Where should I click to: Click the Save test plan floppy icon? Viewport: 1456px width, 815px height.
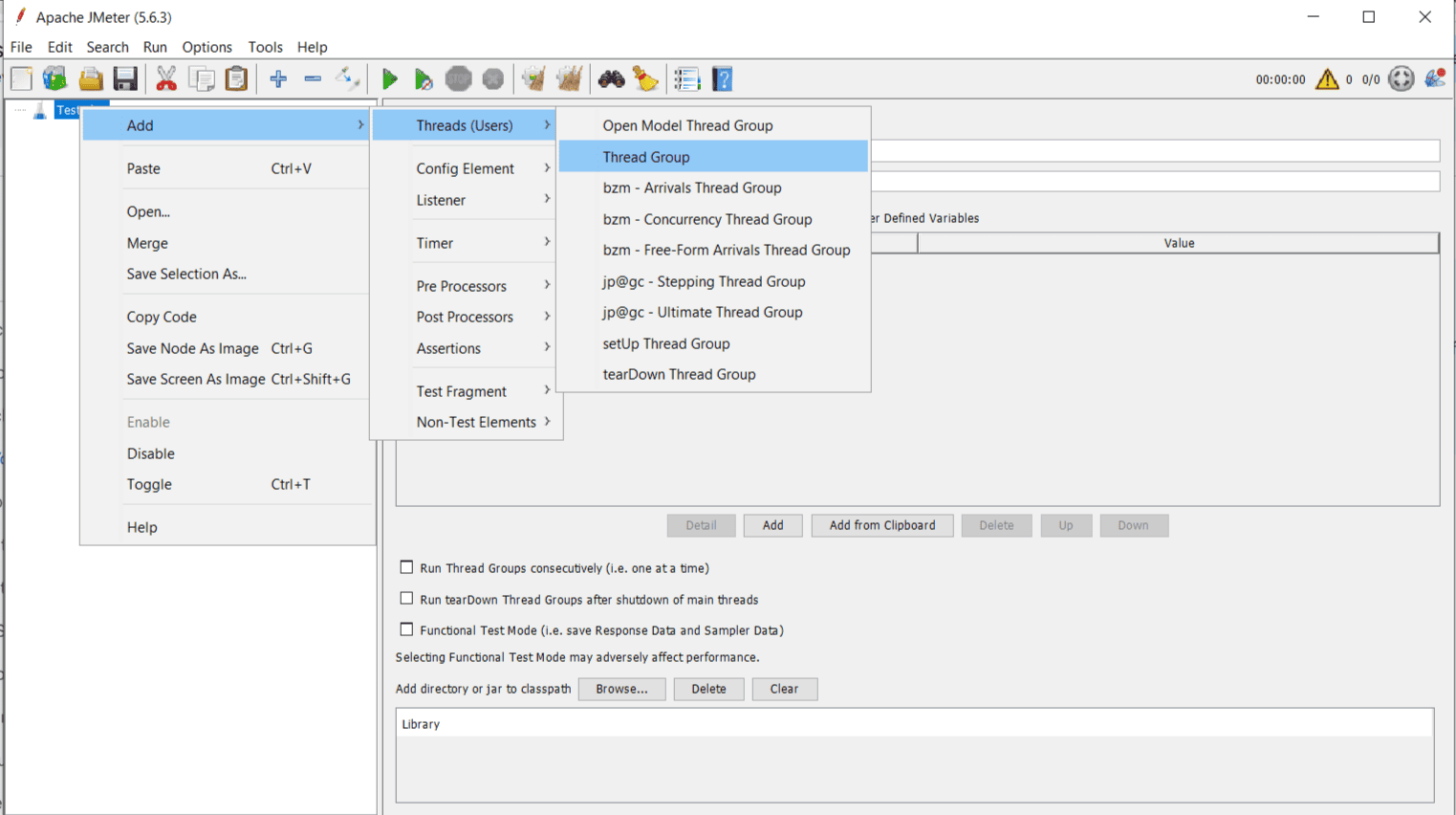coord(125,79)
